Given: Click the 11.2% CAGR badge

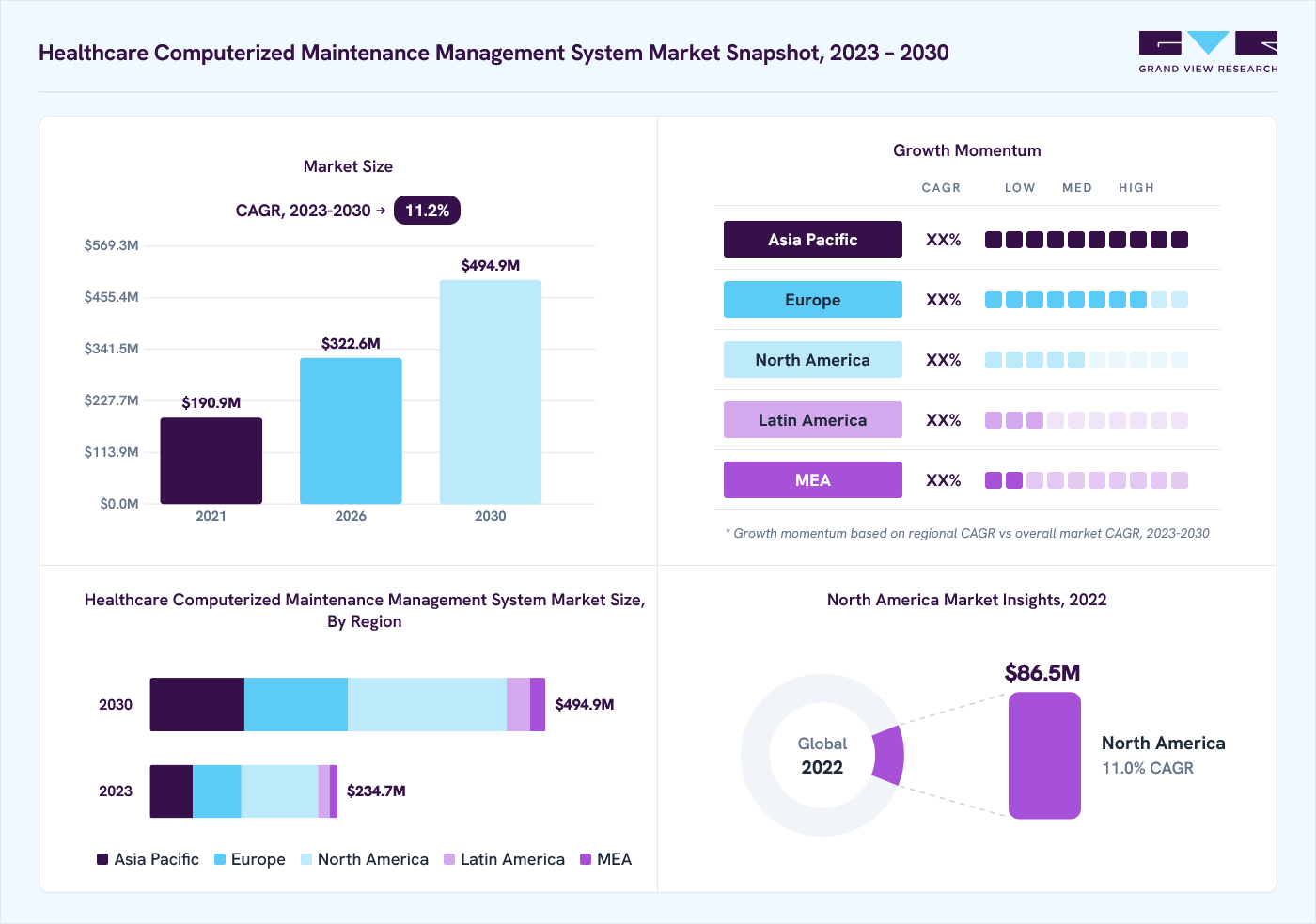Looking at the screenshot, I should [x=427, y=211].
